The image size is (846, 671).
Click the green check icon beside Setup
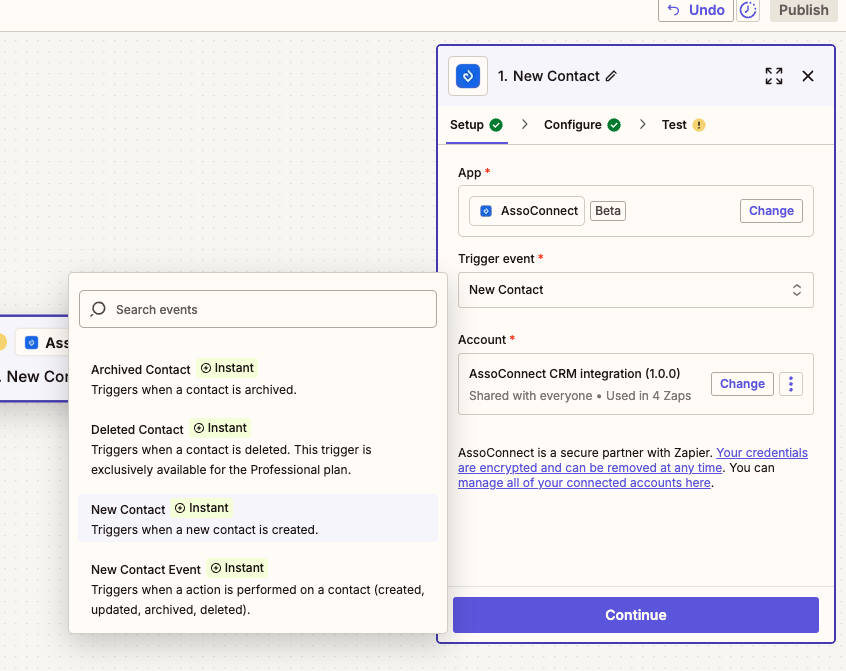[496, 125]
